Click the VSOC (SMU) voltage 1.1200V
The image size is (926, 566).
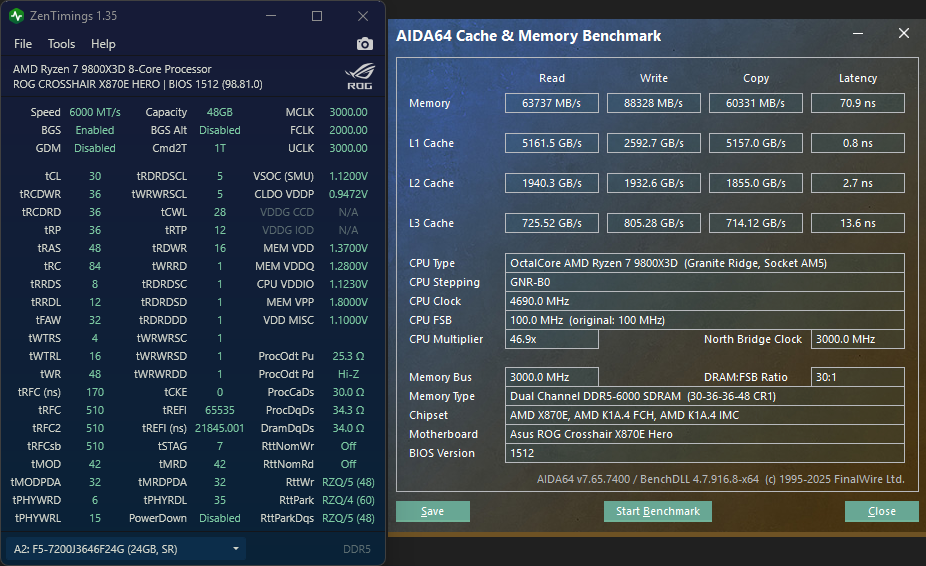point(348,176)
